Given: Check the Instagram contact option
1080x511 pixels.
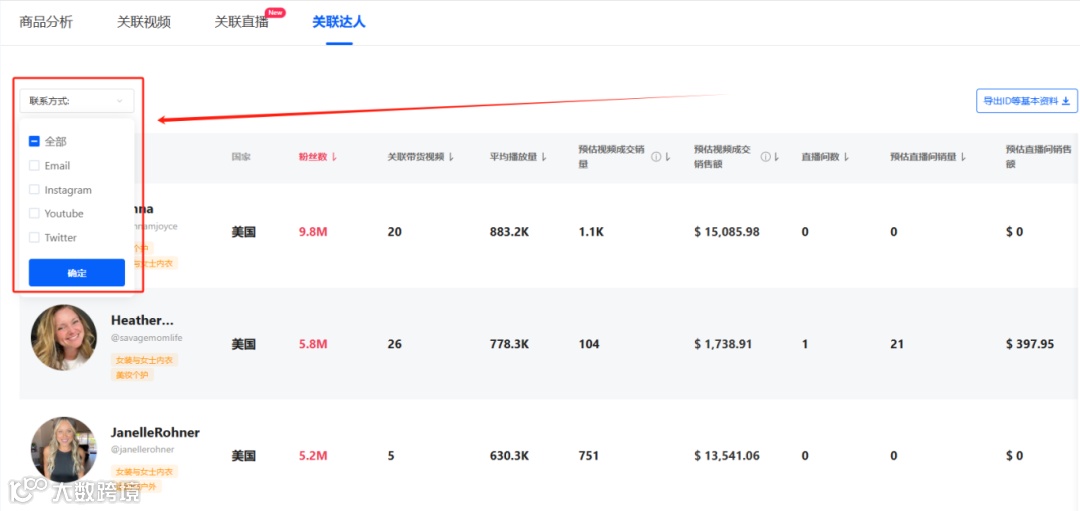Looking at the screenshot, I should click(x=34, y=190).
